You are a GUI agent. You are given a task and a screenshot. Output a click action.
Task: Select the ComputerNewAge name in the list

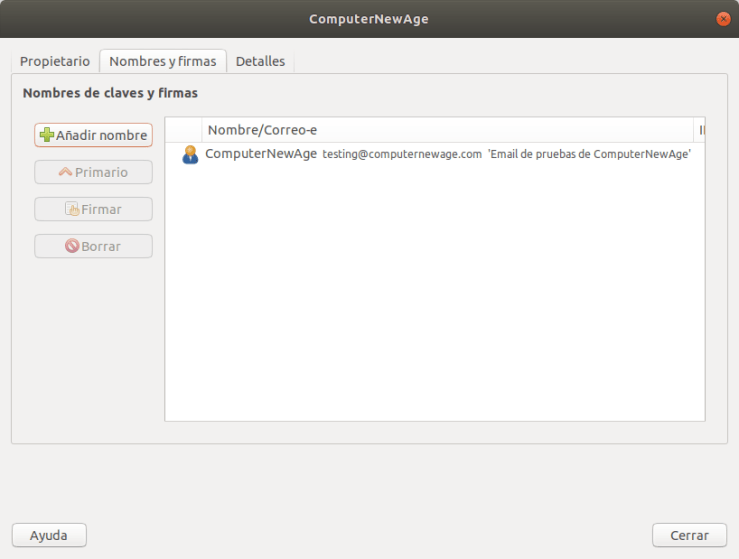point(261,154)
